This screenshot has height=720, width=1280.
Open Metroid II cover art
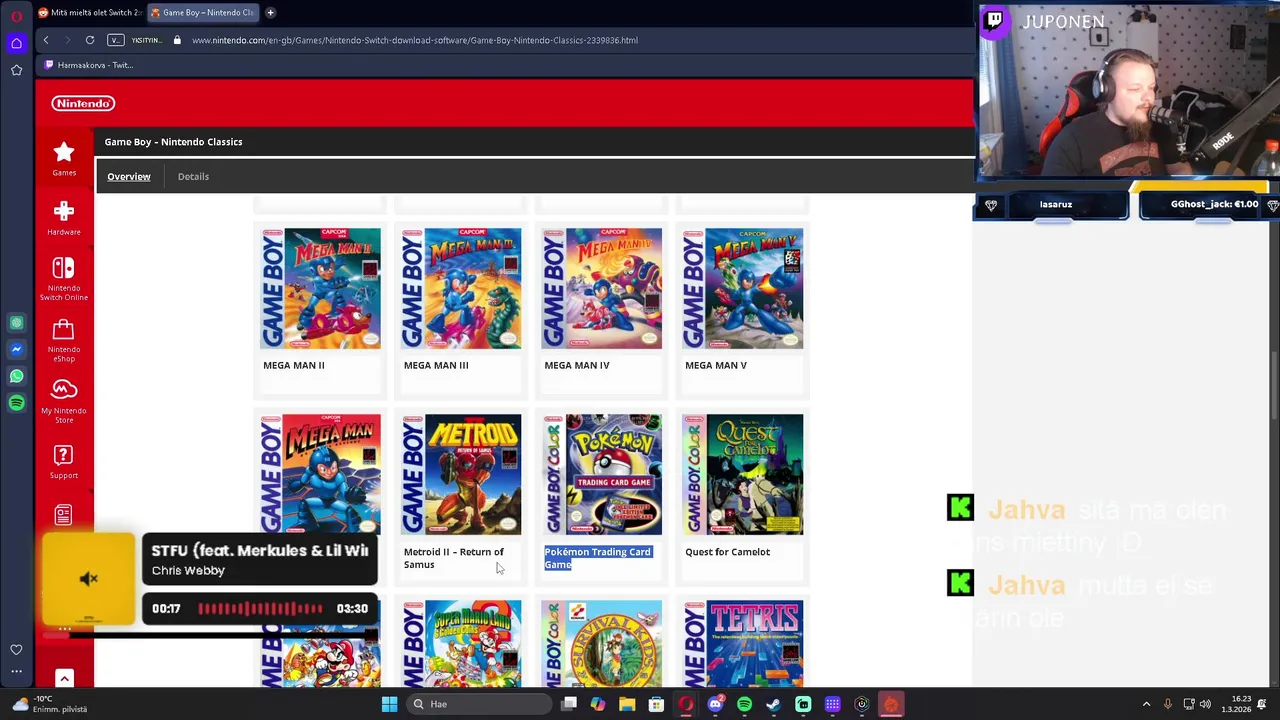point(461,474)
